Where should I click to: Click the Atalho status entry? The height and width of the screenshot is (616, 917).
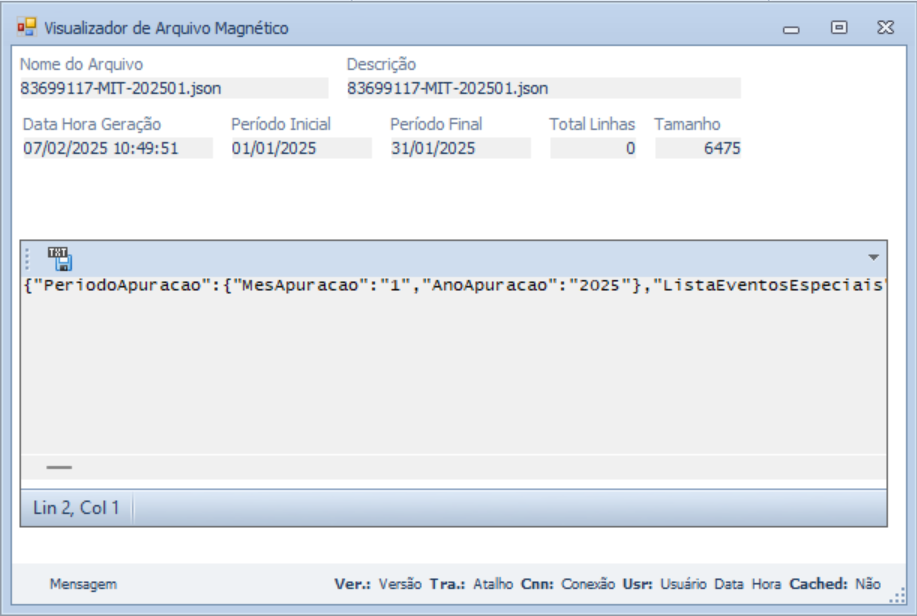click(x=493, y=584)
